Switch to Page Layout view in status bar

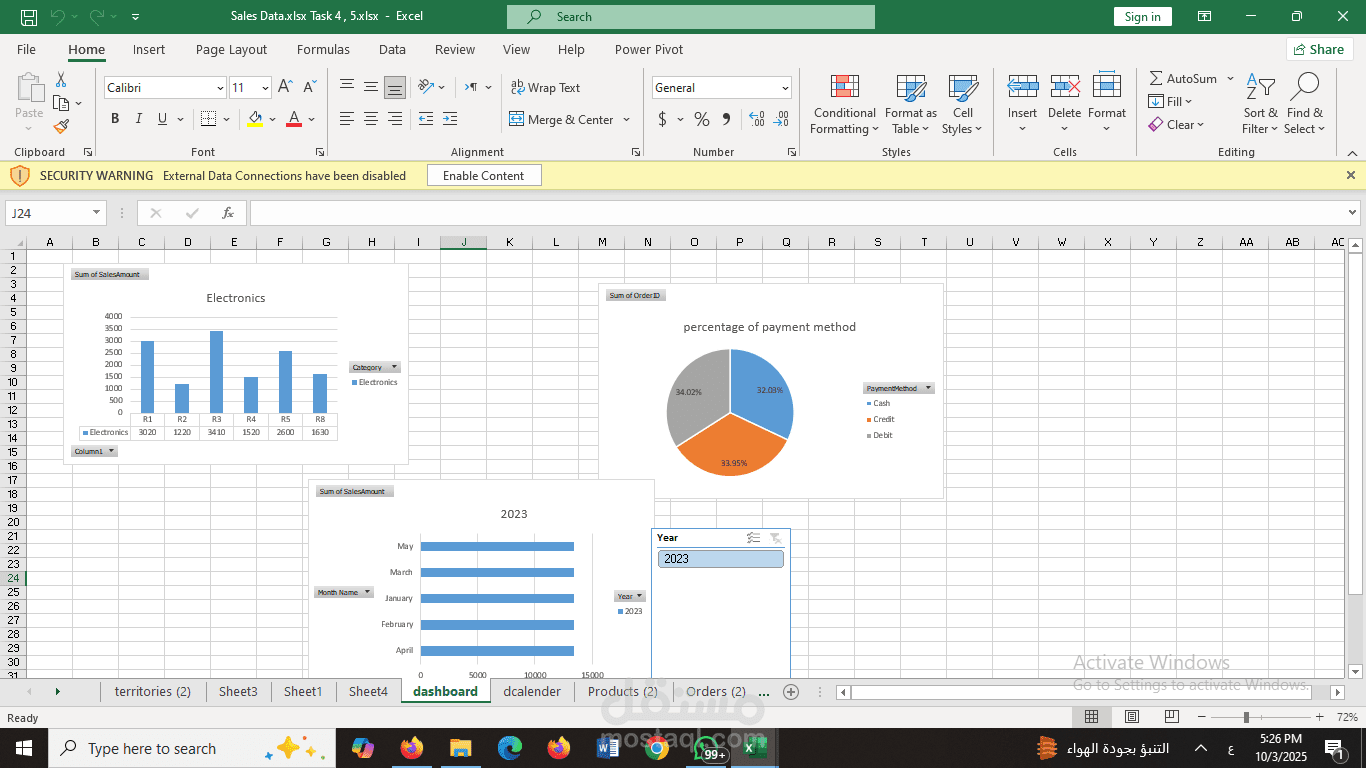1132,717
